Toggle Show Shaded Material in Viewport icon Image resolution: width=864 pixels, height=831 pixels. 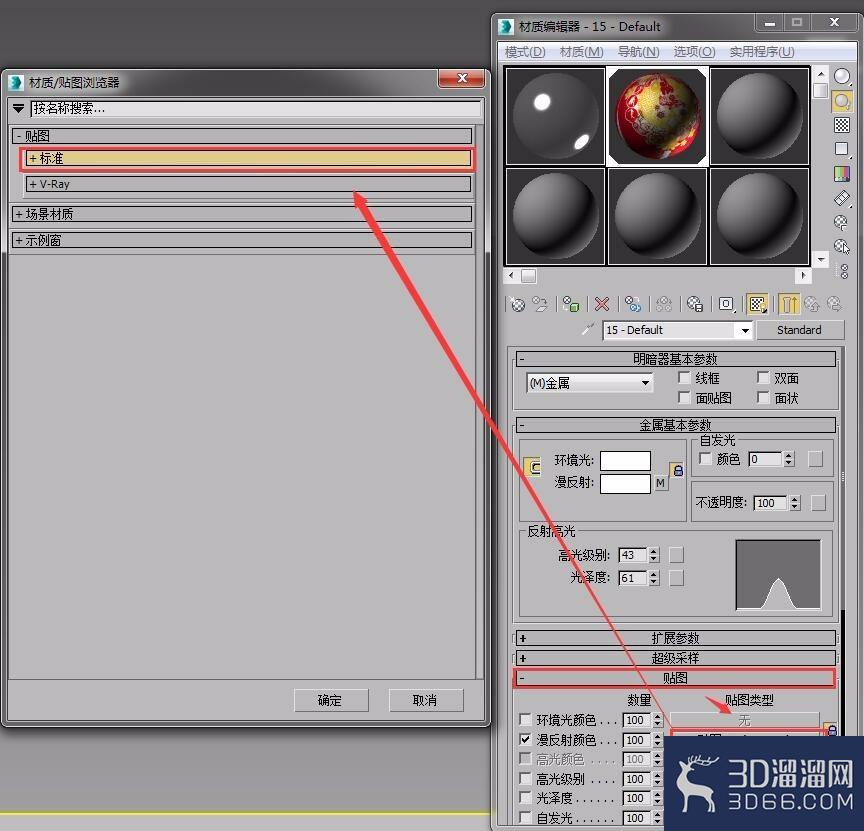pos(758,304)
